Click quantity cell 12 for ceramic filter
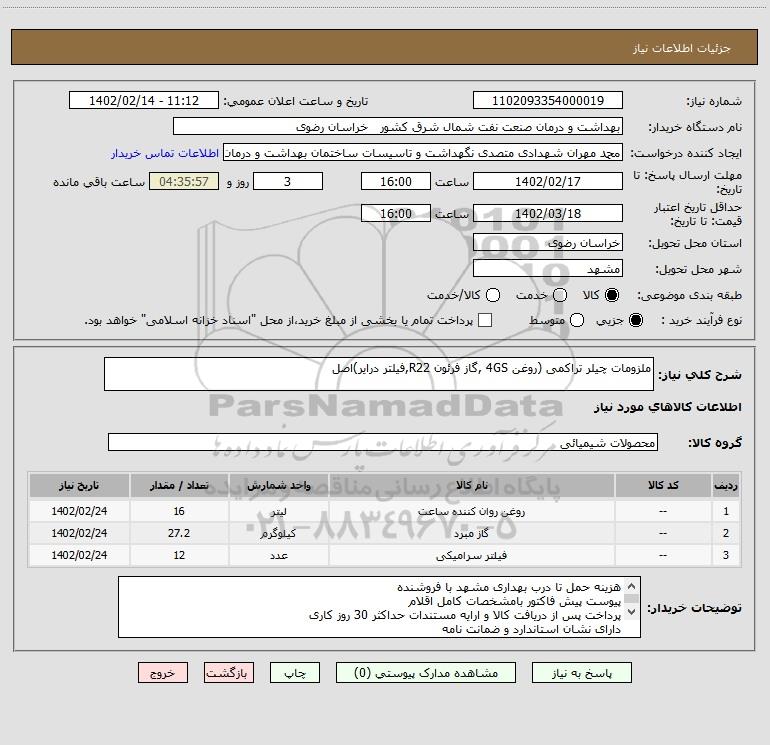 [x=179, y=555]
